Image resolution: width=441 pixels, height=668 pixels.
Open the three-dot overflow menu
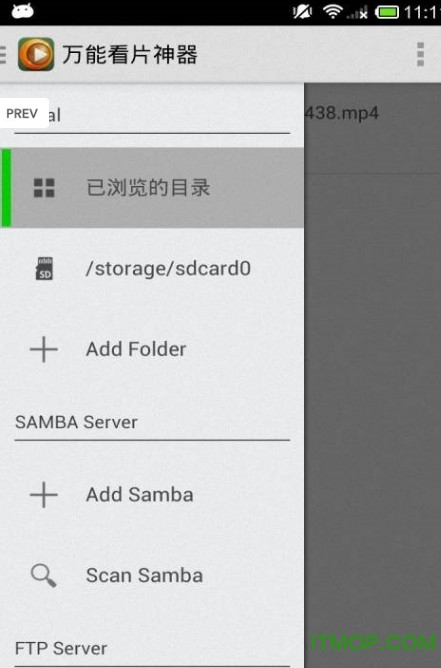421,54
